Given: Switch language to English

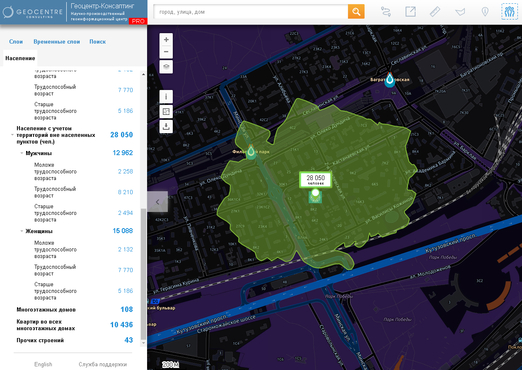Looking at the screenshot, I should click(43, 364).
